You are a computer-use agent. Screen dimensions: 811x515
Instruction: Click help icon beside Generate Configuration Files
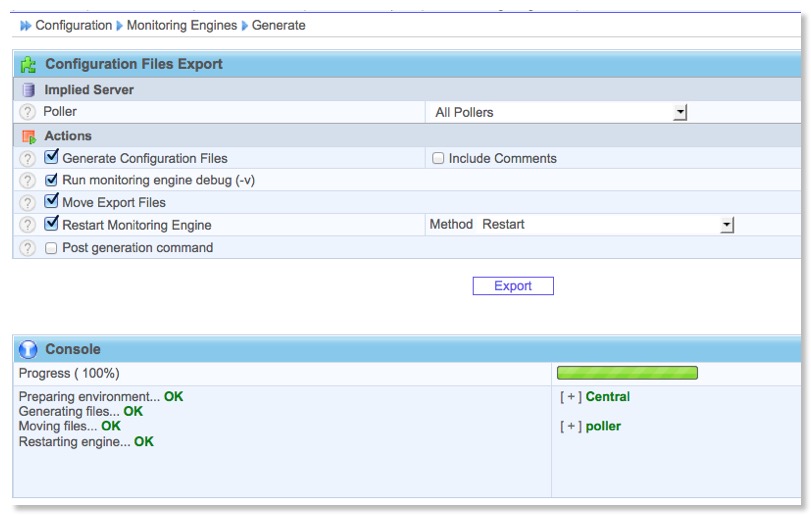tap(28, 158)
